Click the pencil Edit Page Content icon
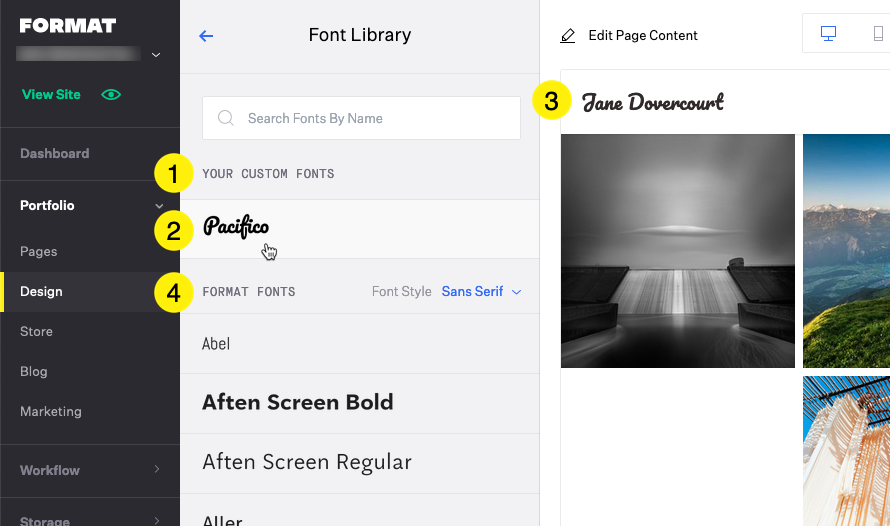 click(568, 36)
